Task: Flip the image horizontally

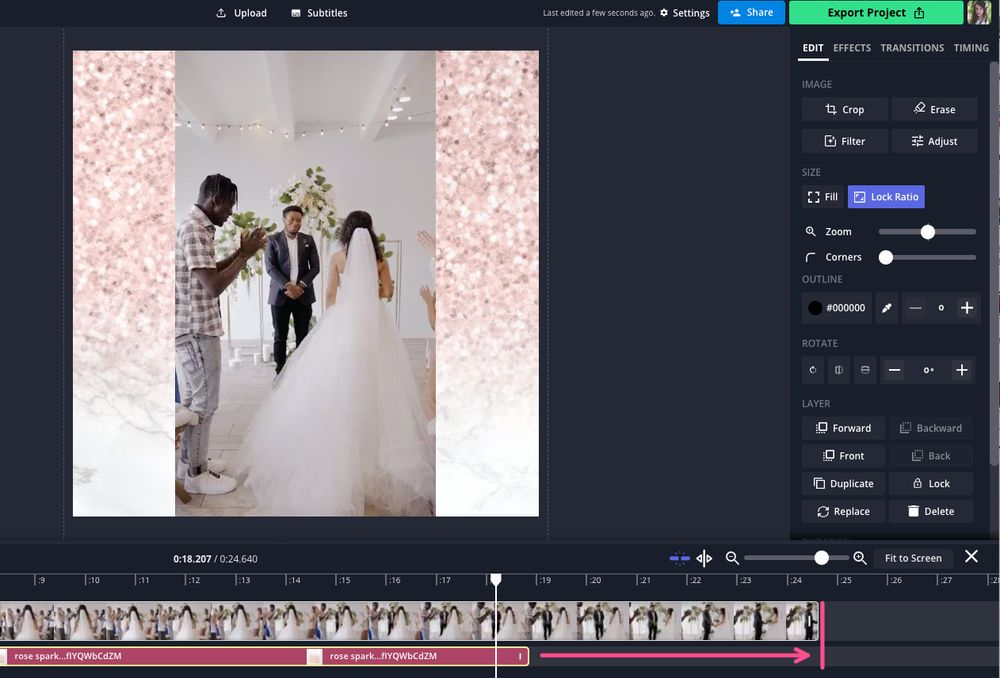Action: (x=839, y=370)
